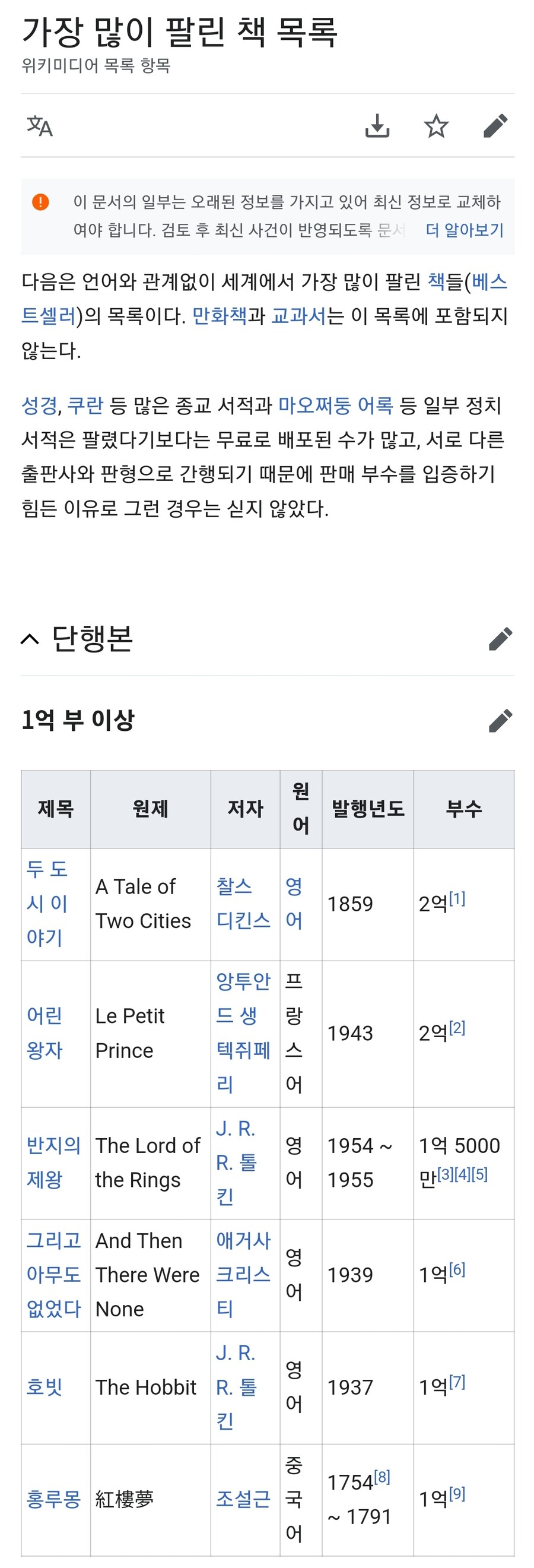Open the 호빗 book link
The height and width of the screenshot is (1568, 534).
pos(44,1388)
